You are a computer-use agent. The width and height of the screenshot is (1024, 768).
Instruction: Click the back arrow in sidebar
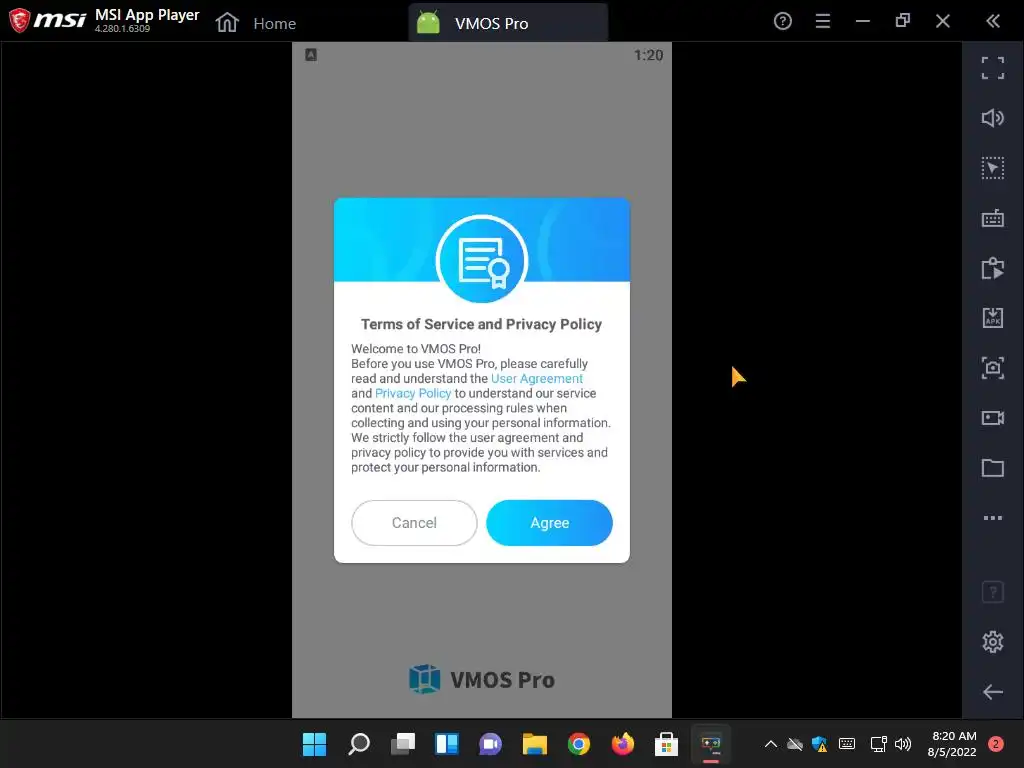click(x=993, y=692)
